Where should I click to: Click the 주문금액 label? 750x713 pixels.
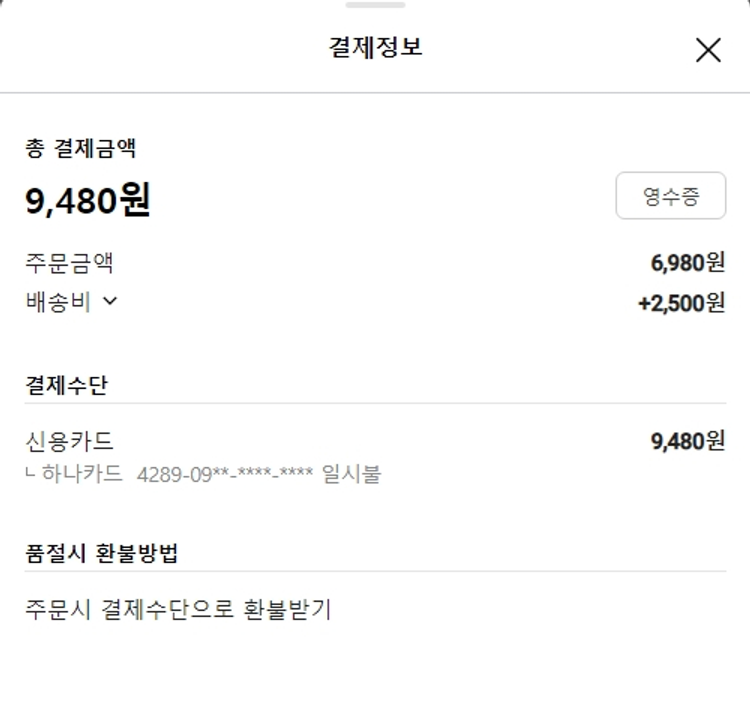[x=69, y=263]
